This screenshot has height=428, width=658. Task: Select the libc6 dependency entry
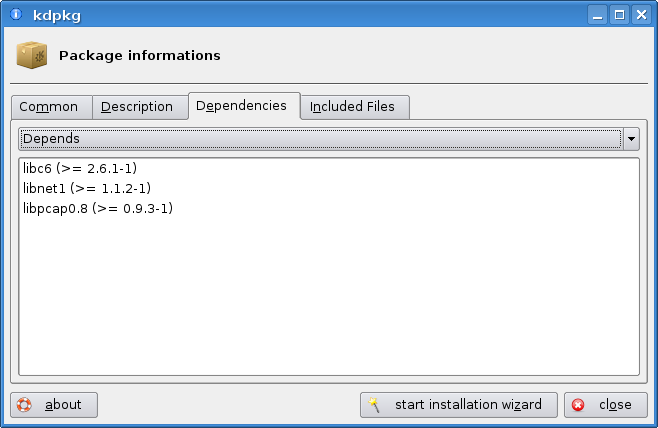pyautogui.click(x=80, y=169)
